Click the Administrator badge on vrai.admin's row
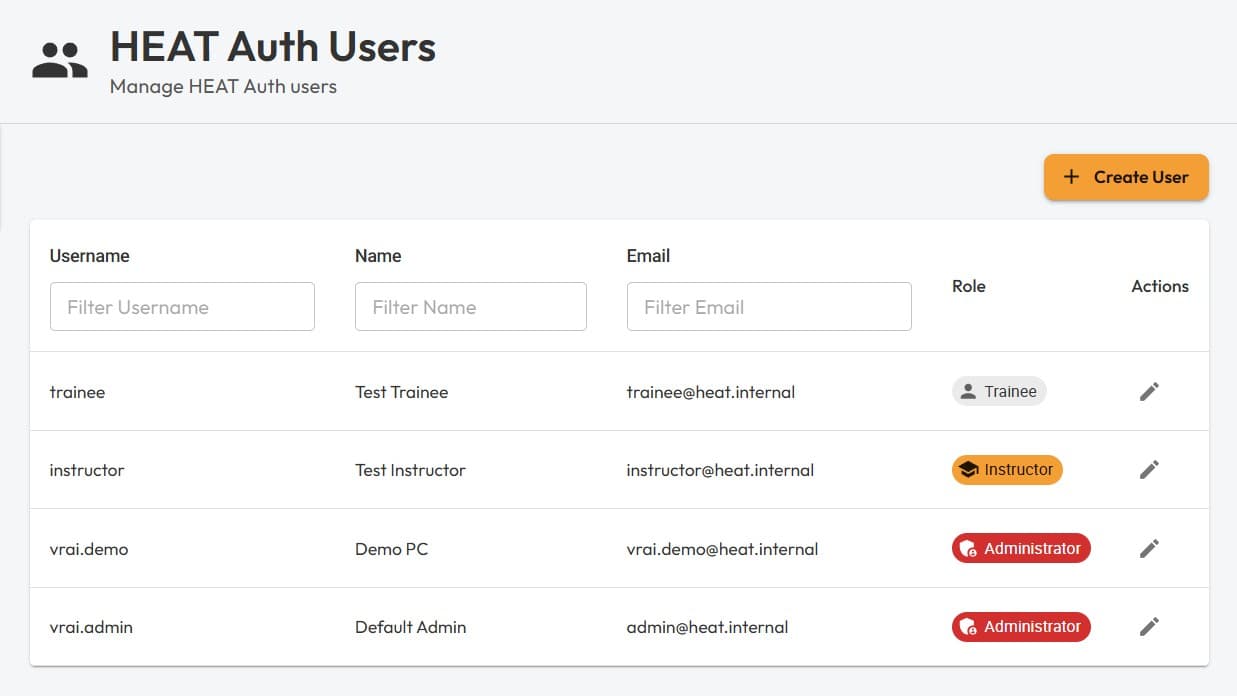This screenshot has height=696, width=1237. [x=1021, y=626]
